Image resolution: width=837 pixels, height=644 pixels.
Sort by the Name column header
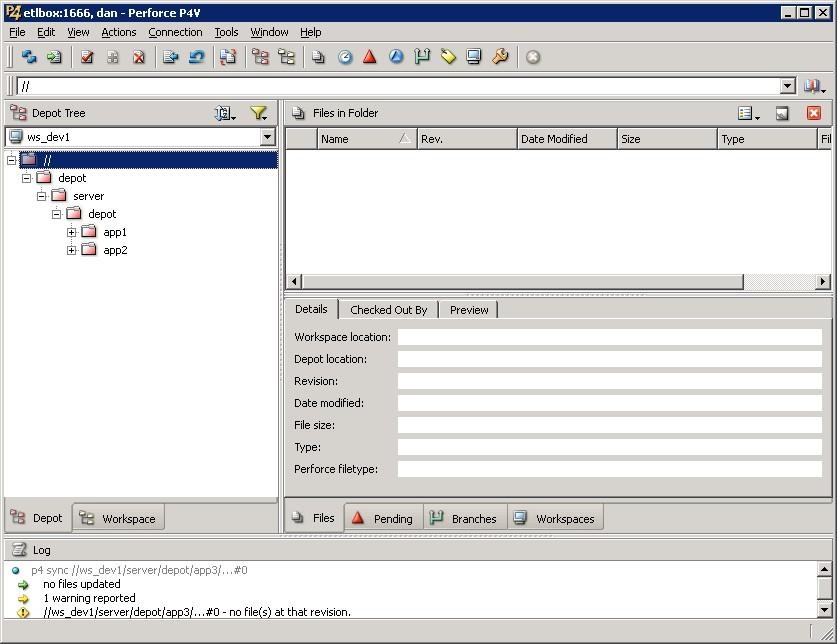367,139
